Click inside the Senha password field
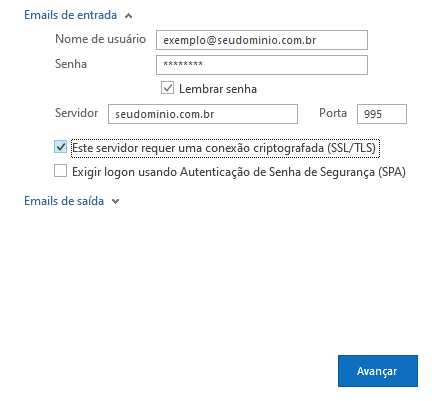 262,65
